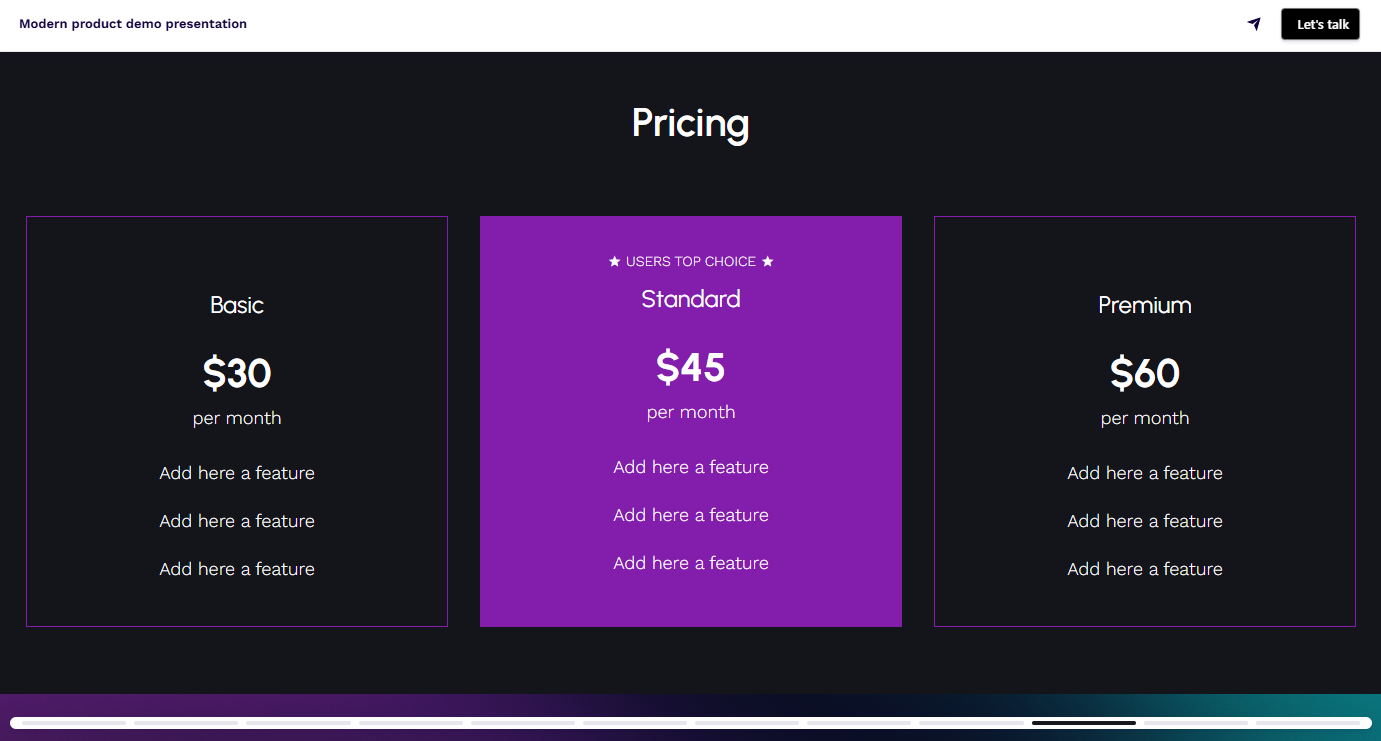The width and height of the screenshot is (1381, 741).
Task: Click the USERS TOP CHOICE badge
Action: point(691,261)
